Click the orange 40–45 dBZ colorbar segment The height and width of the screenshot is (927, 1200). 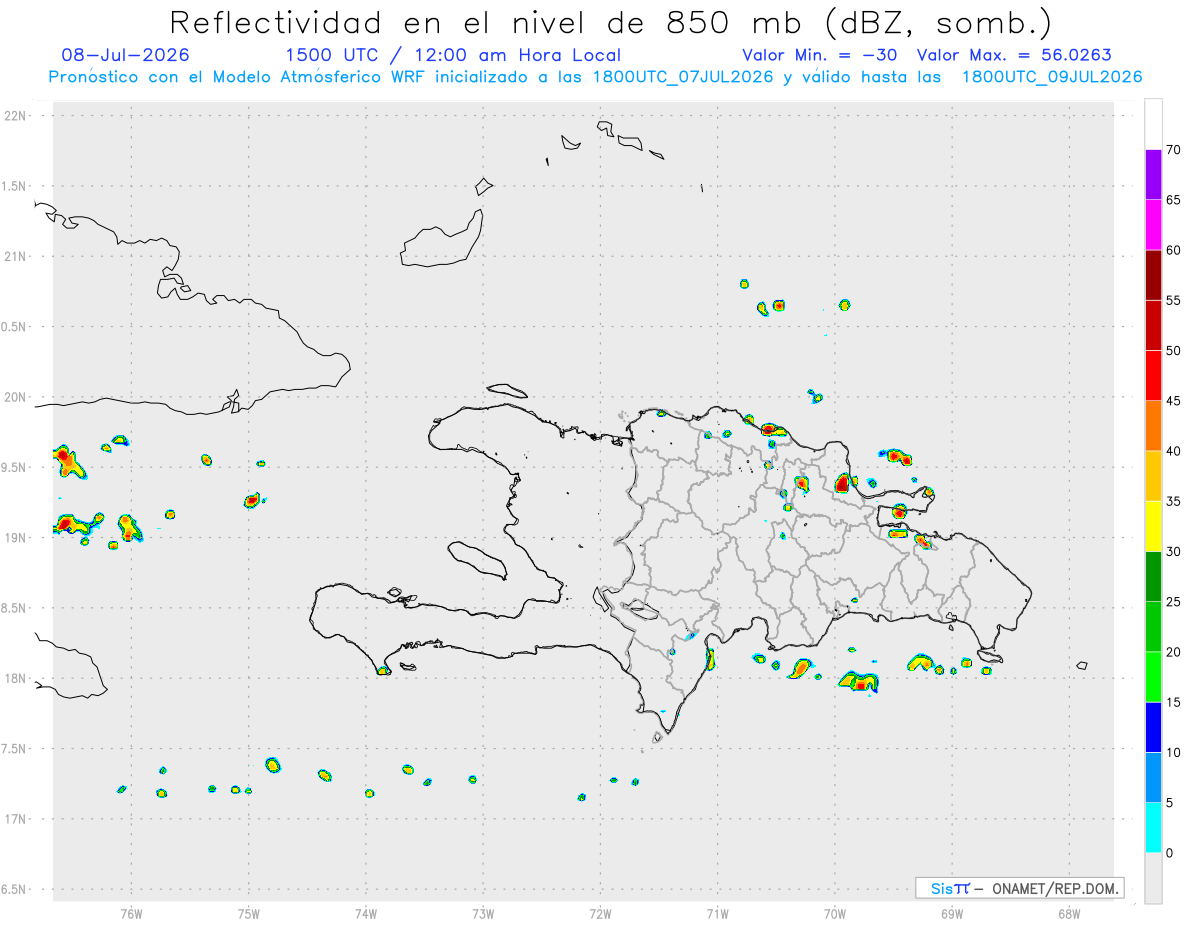tap(1153, 426)
